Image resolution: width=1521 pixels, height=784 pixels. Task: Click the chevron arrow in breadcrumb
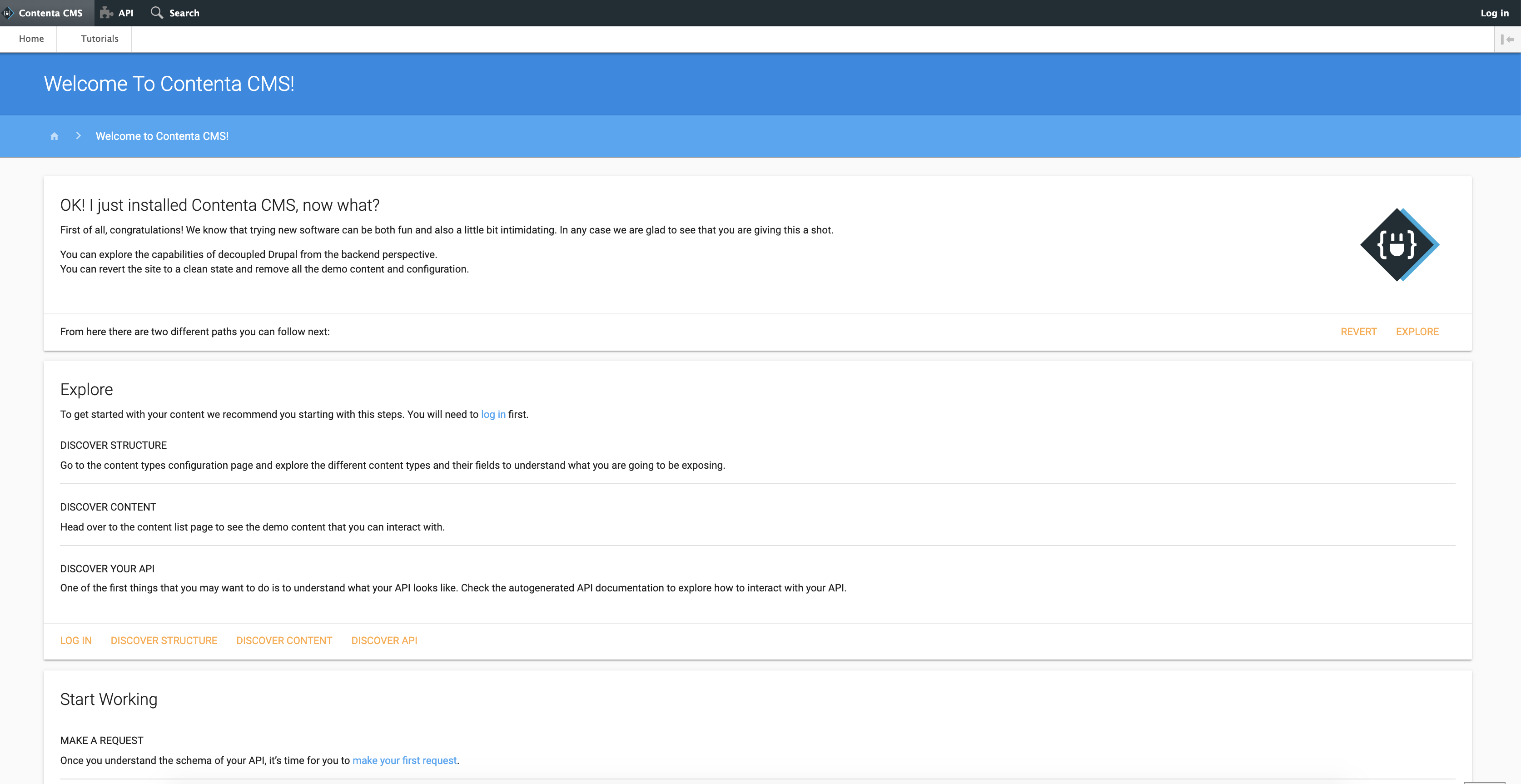click(78, 136)
